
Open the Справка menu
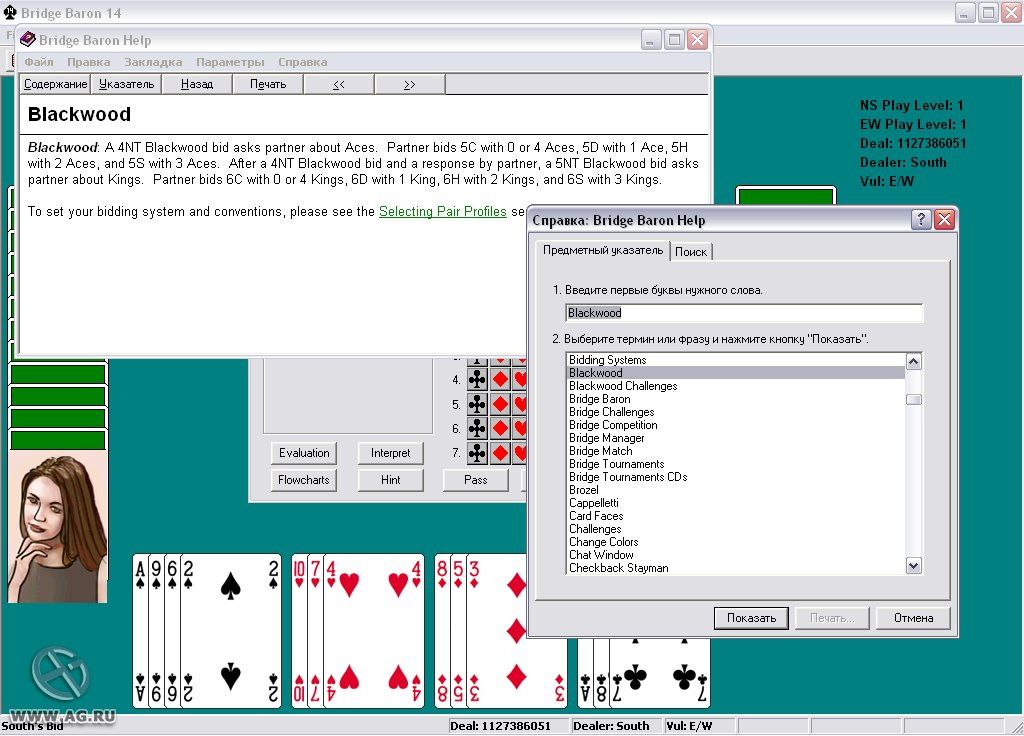[302, 62]
